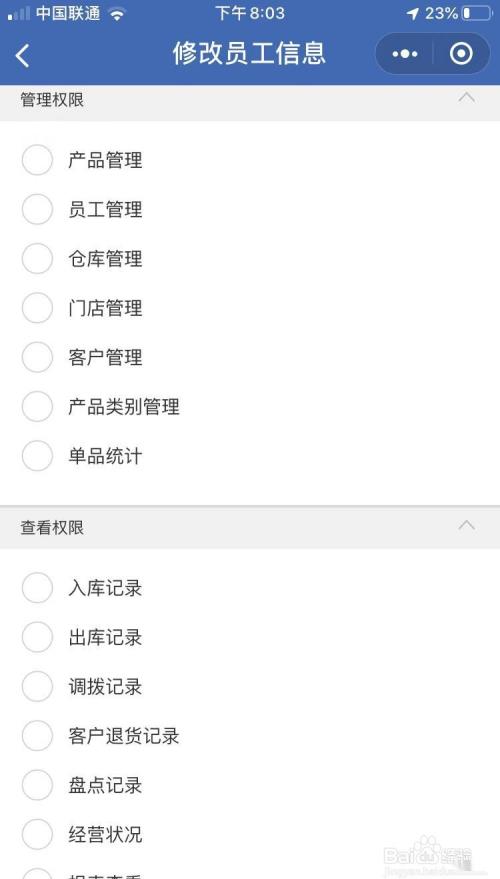500x879 pixels.
Task: Check the 员工管理 permission circle
Action: pyautogui.click(x=37, y=209)
